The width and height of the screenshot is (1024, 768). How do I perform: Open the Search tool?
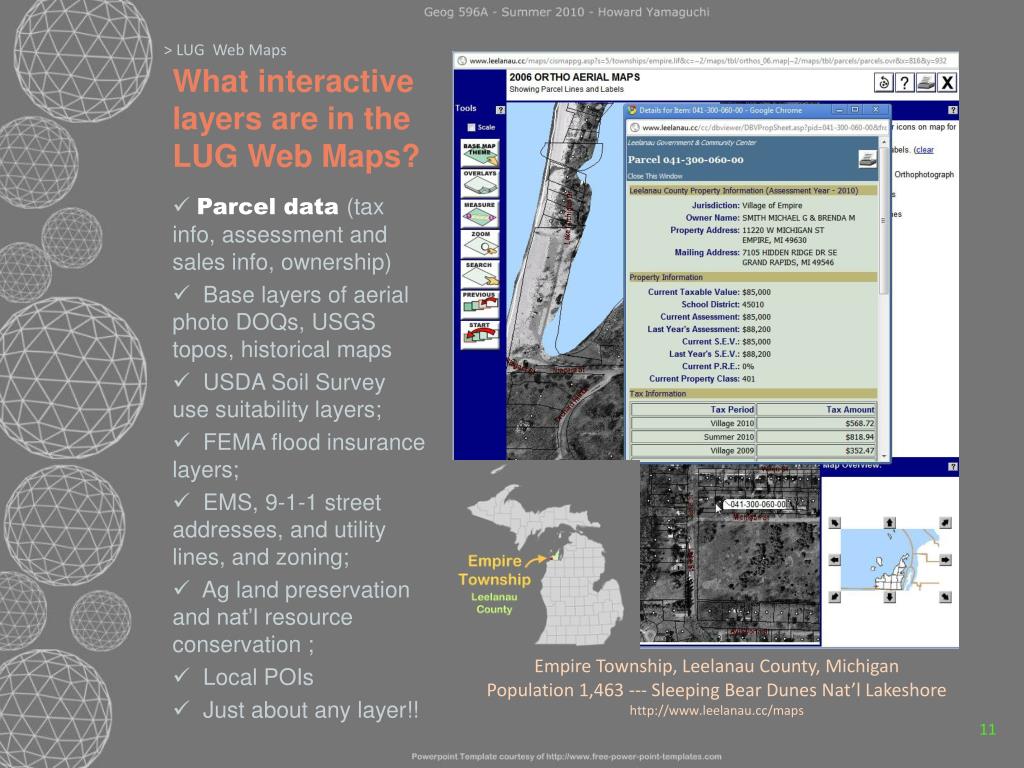tap(480, 274)
